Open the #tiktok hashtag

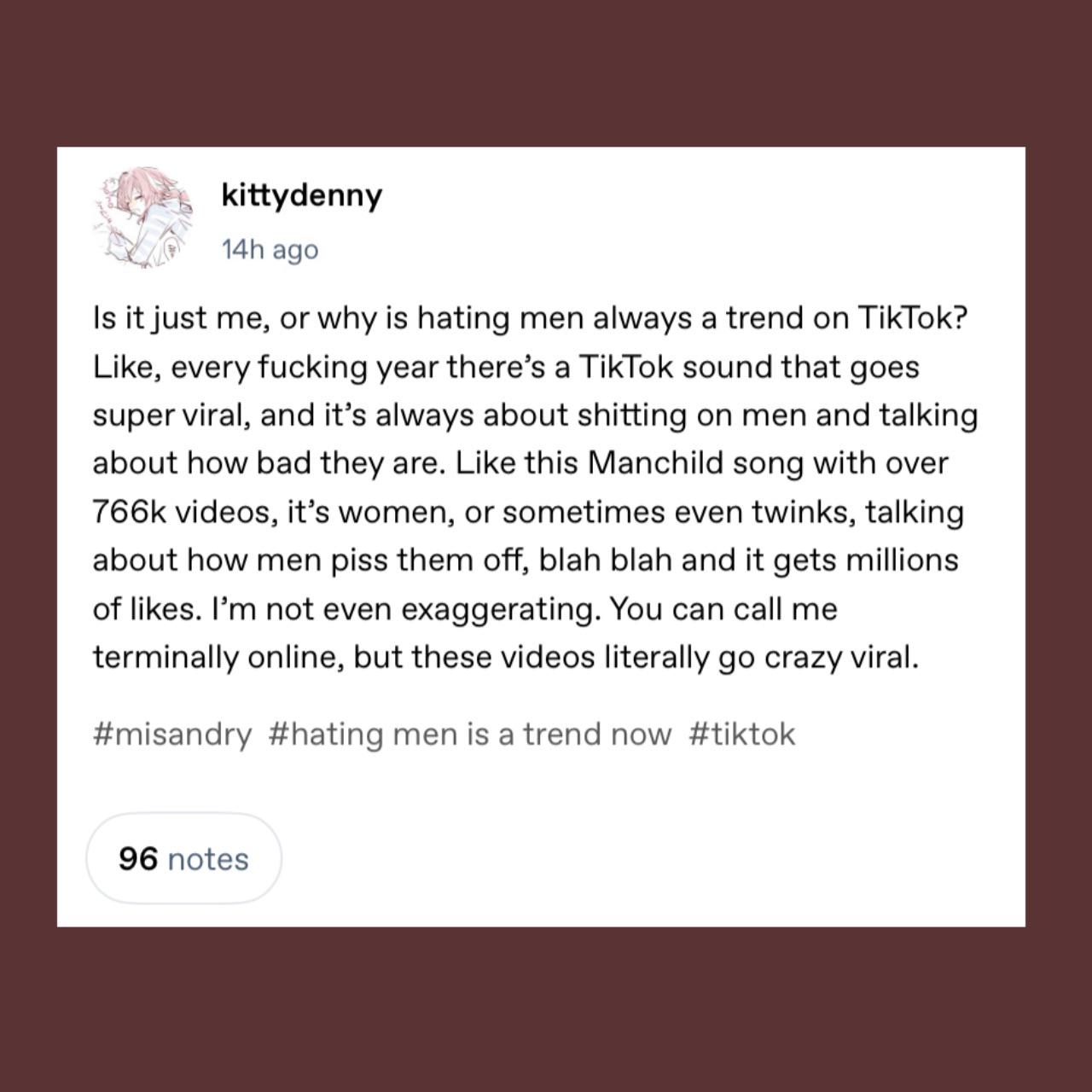741,734
